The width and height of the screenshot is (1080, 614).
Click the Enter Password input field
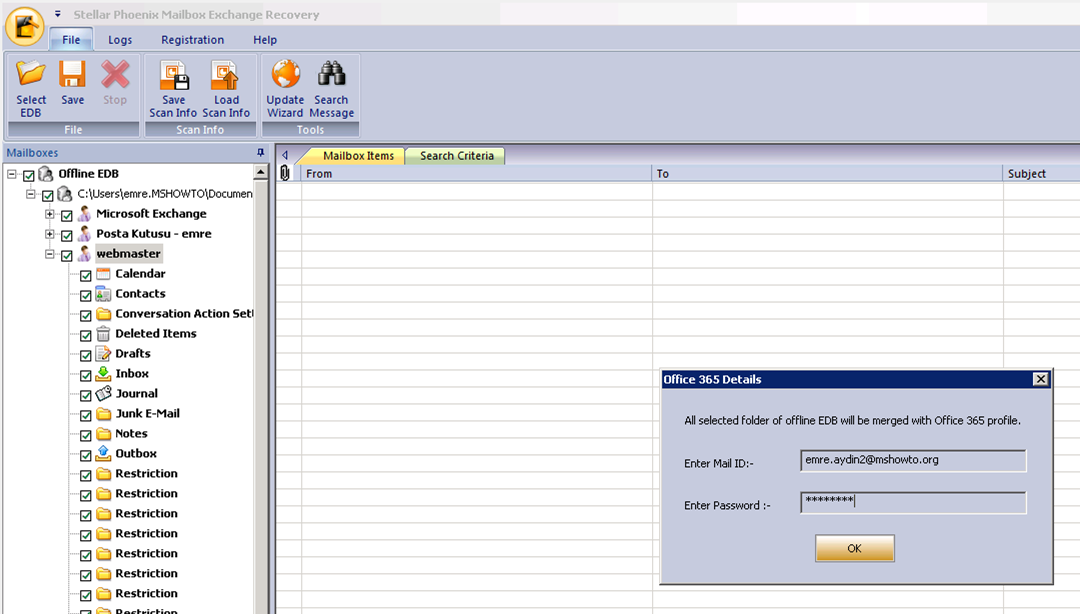click(913, 502)
